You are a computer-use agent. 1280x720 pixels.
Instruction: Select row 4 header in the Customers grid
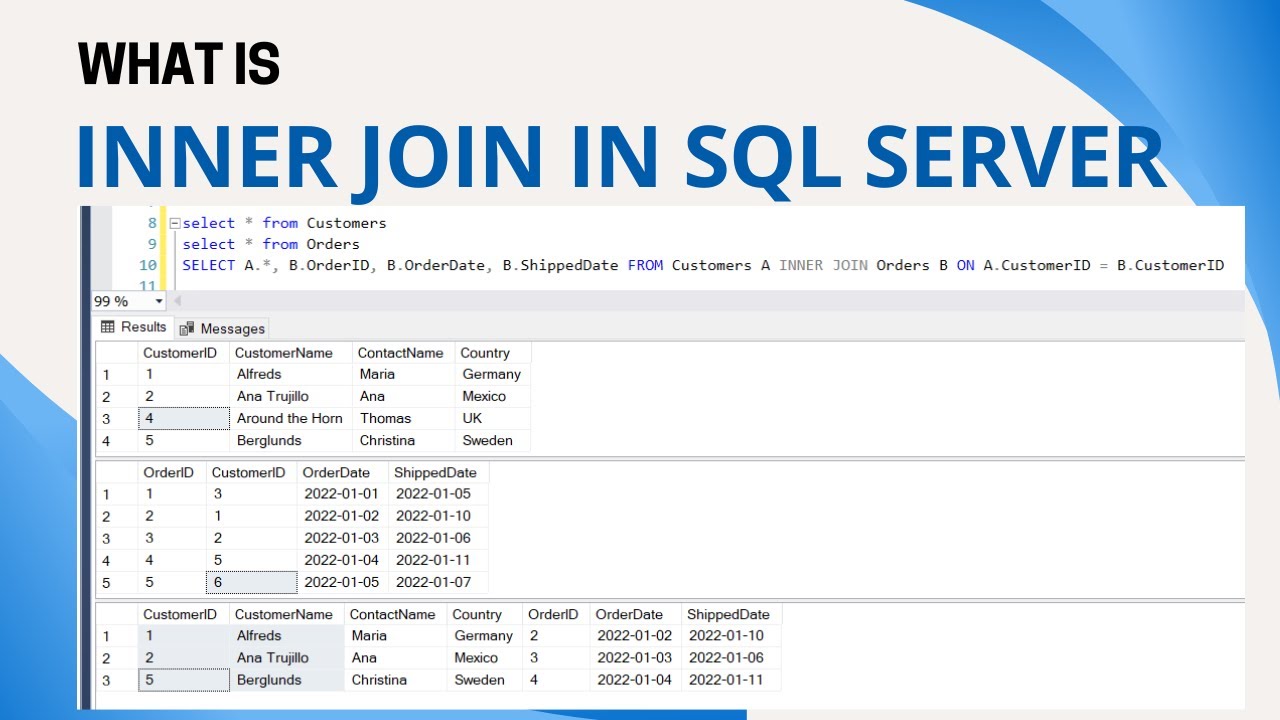[x=116, y=440]
